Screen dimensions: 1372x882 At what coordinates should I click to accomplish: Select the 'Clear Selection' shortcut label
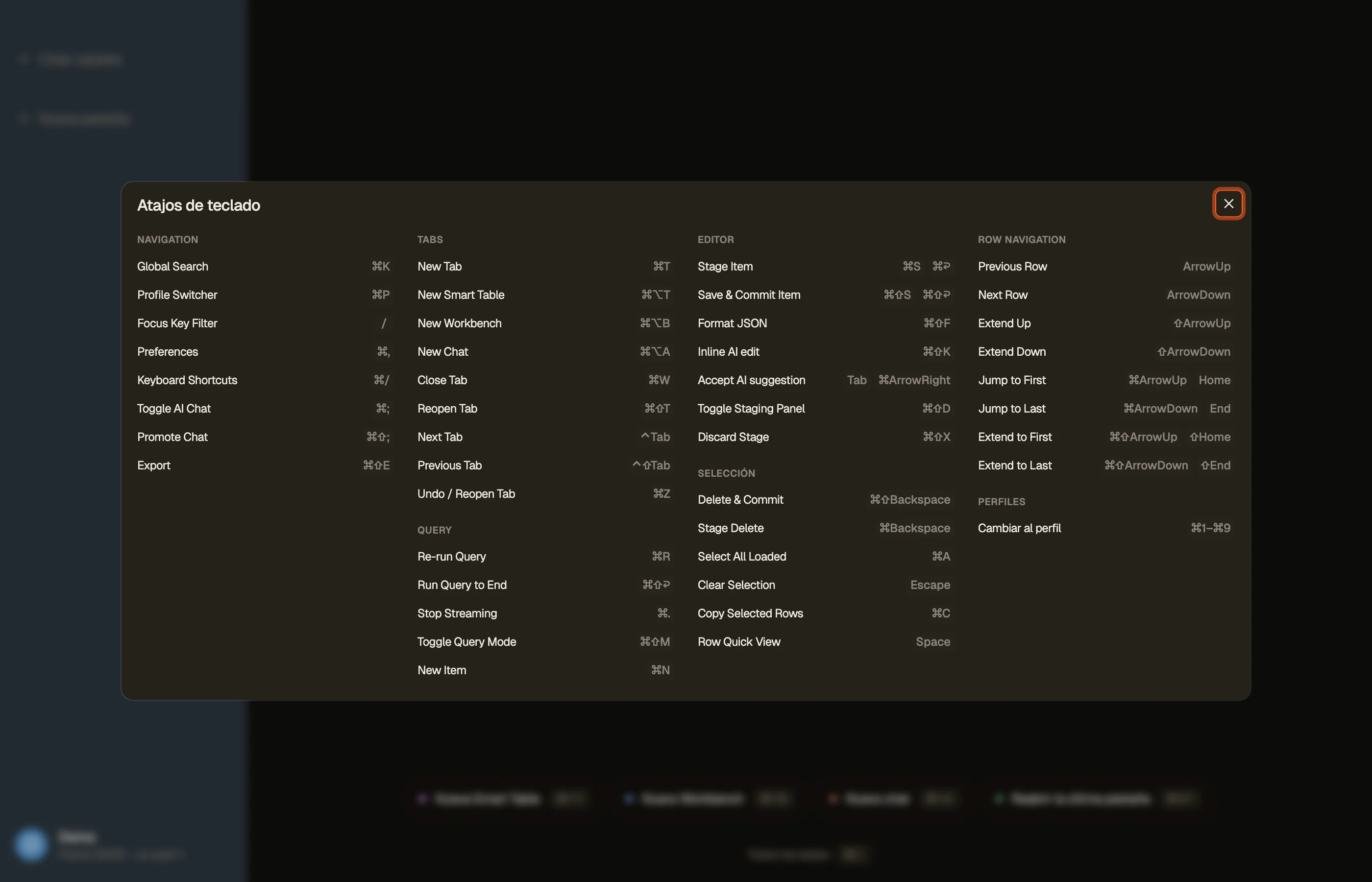[x=736, y=585]
